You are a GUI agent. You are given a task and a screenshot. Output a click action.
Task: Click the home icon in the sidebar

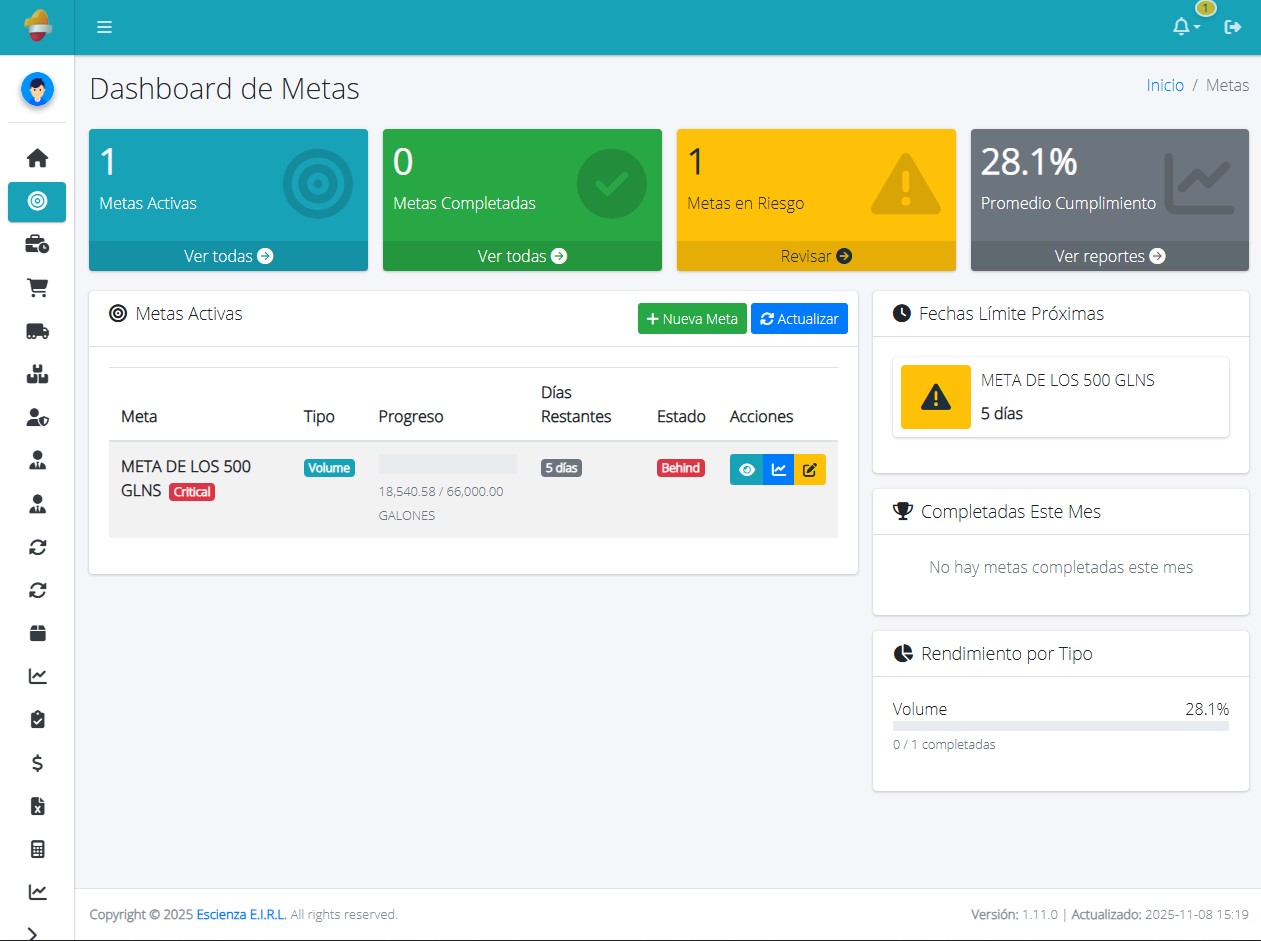[x=37, y=158]
